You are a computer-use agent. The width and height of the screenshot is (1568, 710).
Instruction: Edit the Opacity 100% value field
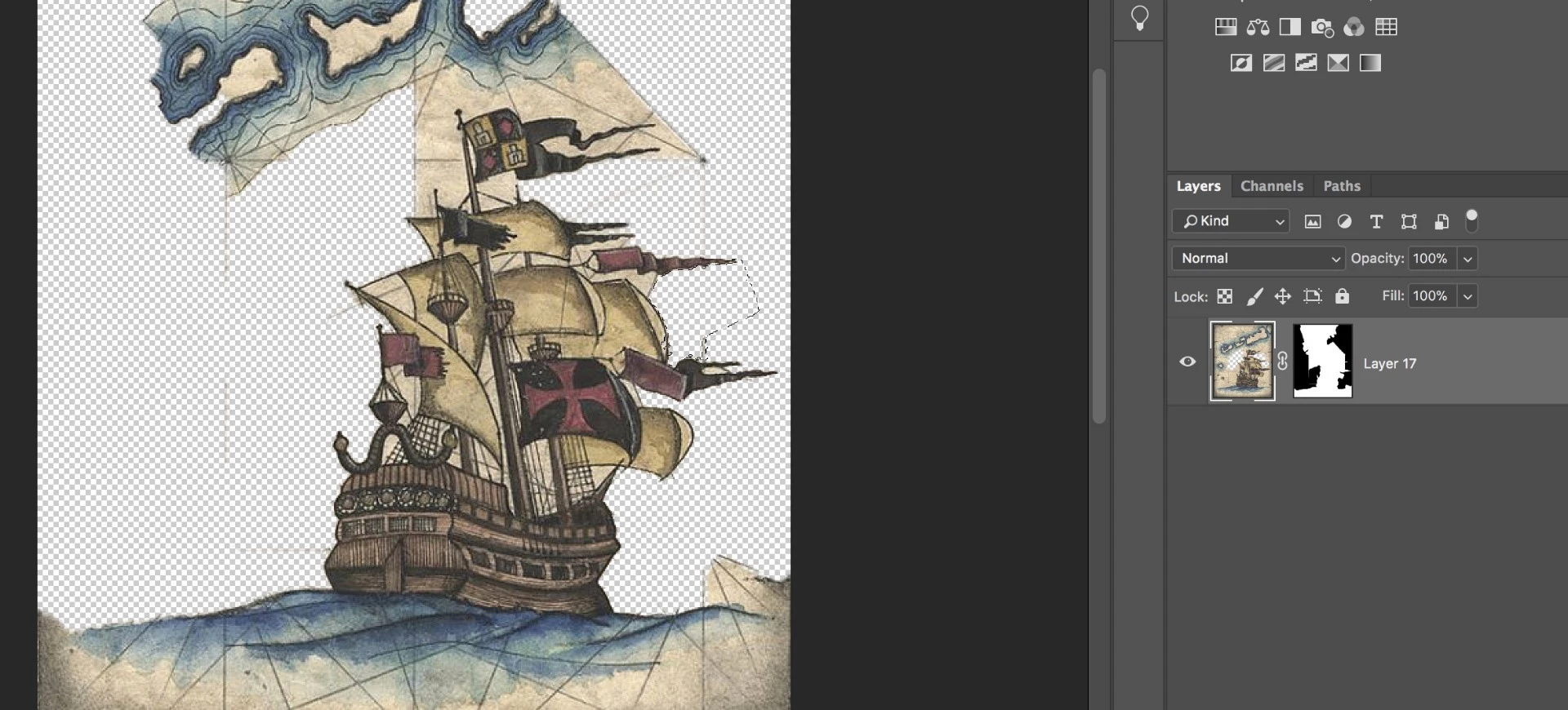(1433, 259)
